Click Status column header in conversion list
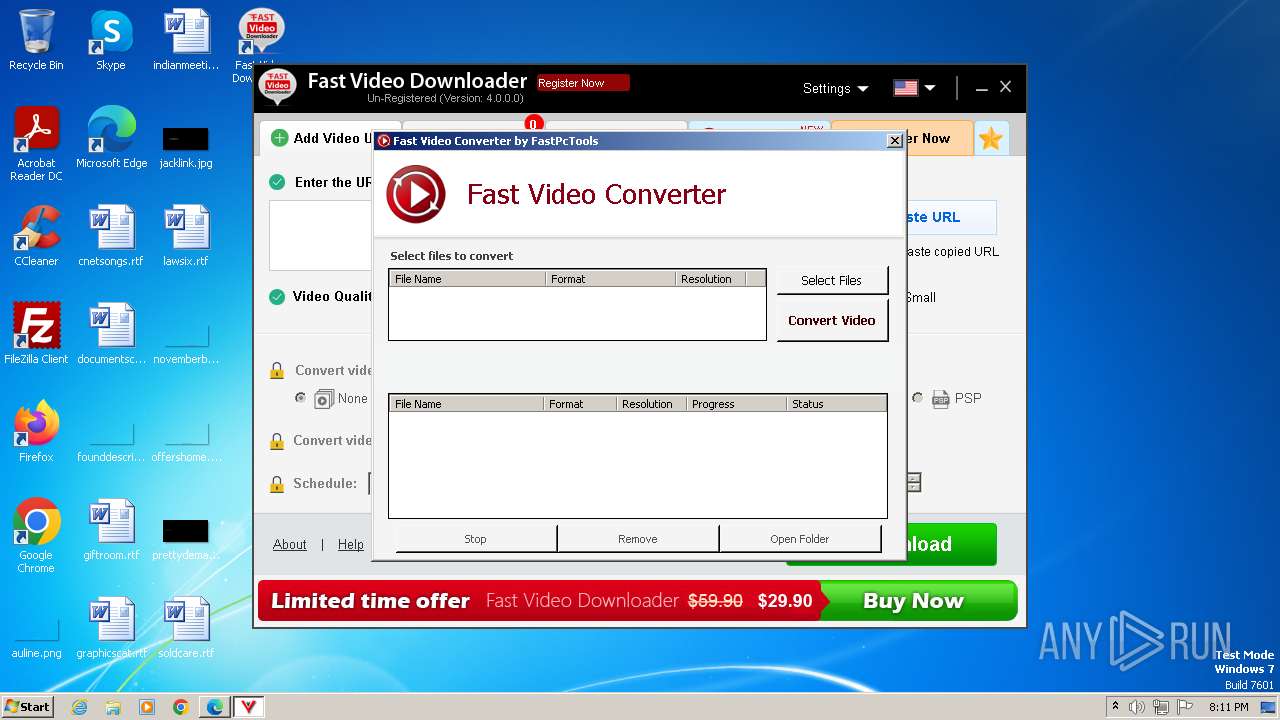This screenshot has width=1280, height=720. coord(836,404)
